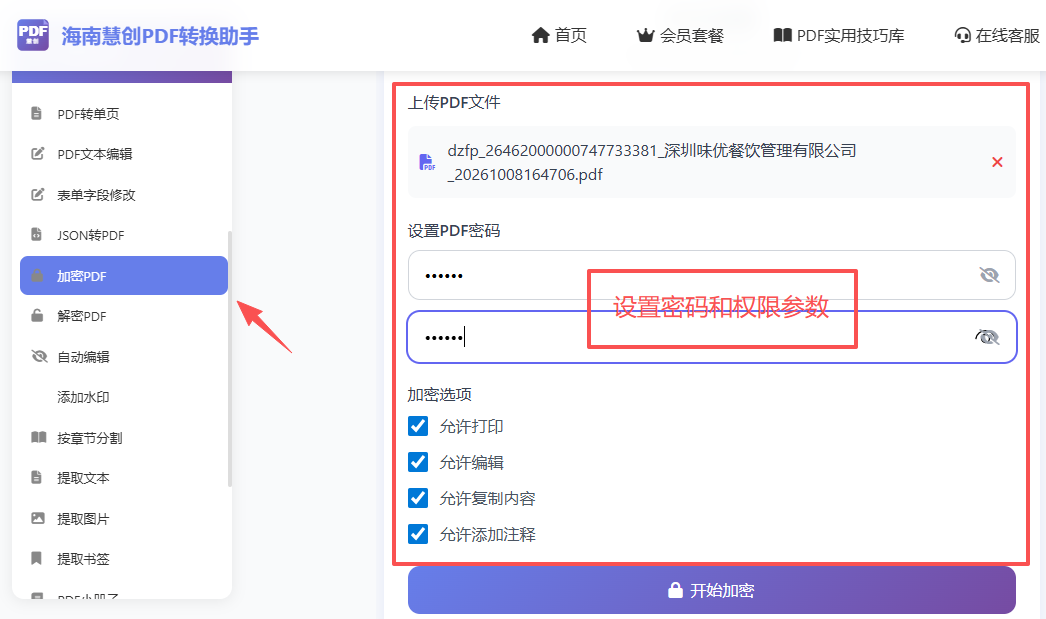Image resolution: width=1046 pixels, height=619 pixels.
Task: Select 表单字段修改 in sidebar
Action: (123, 195)
